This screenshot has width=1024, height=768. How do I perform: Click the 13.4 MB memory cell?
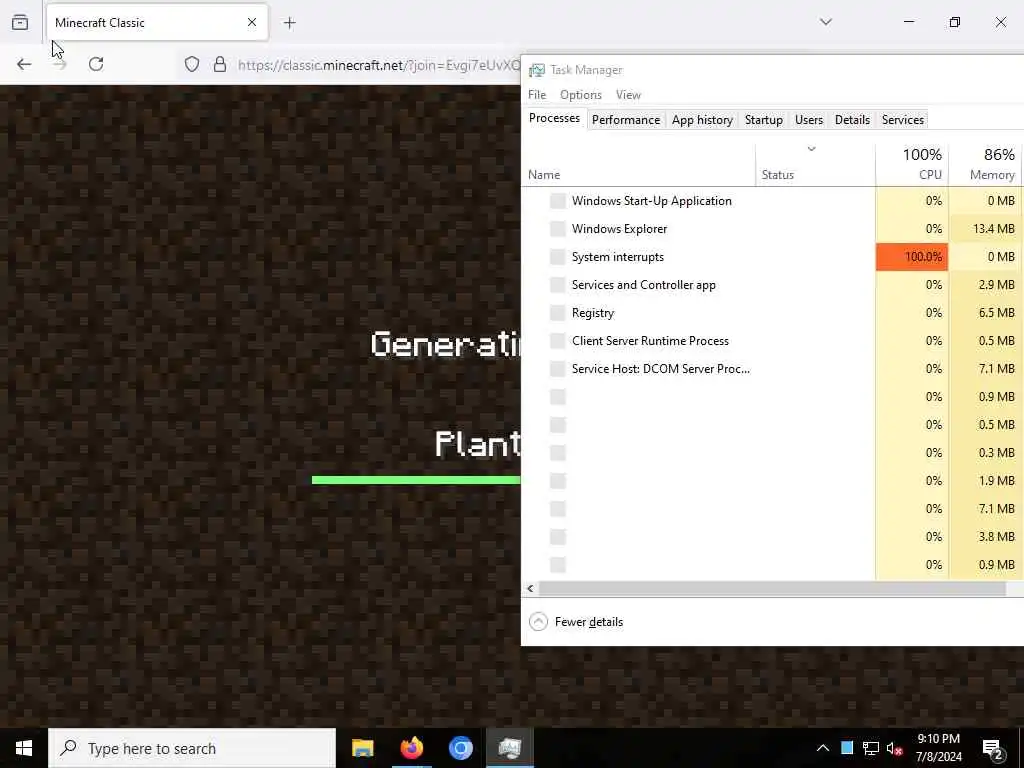tap(987, 229)
